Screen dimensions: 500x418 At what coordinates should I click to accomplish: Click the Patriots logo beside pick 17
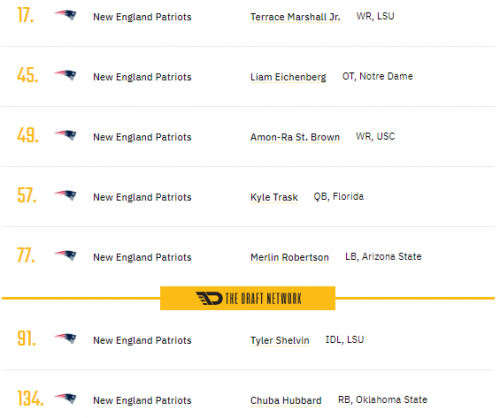point(65,15)
